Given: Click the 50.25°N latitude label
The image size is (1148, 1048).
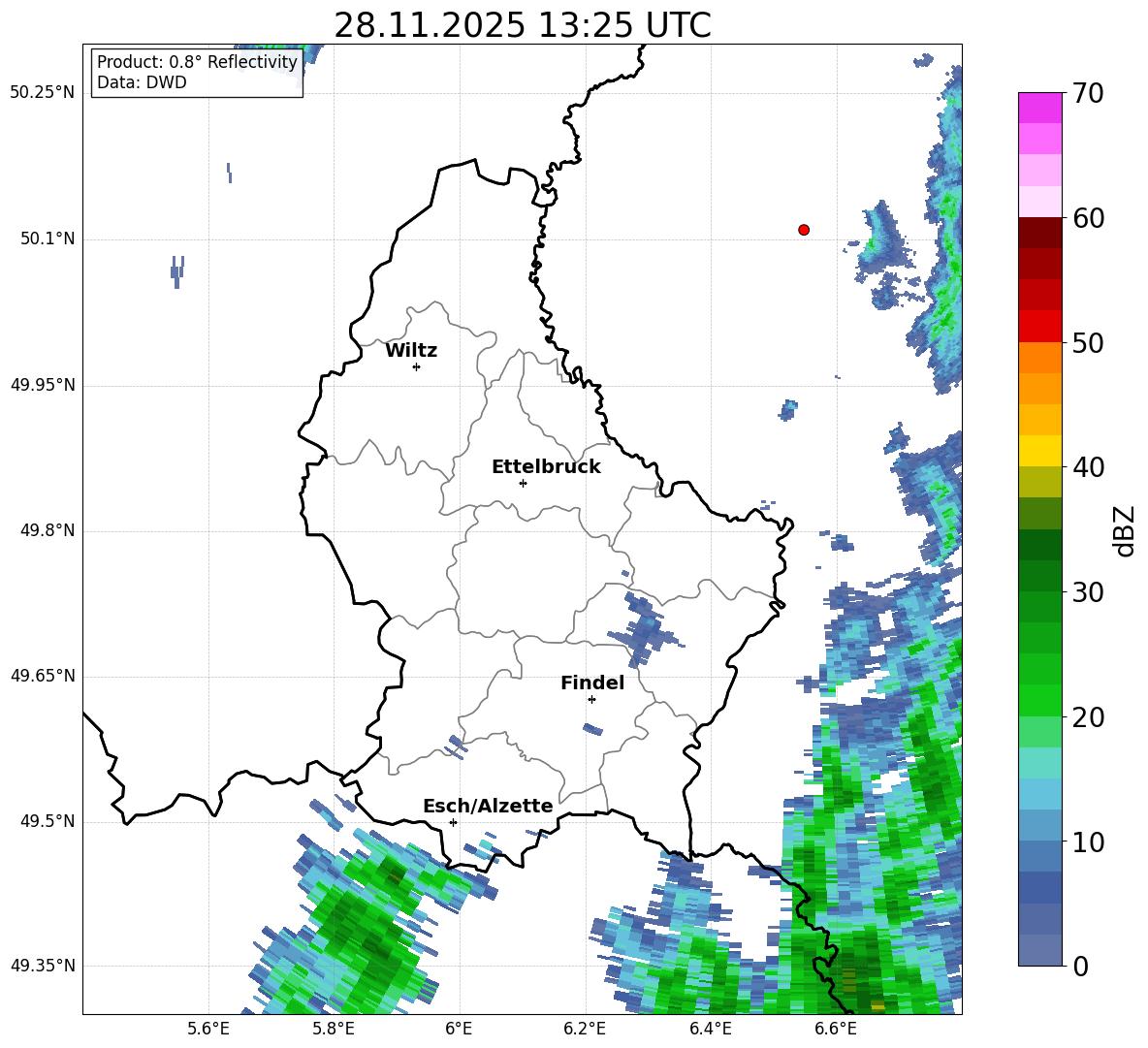Looking at the screenshot, I should 43,93.
